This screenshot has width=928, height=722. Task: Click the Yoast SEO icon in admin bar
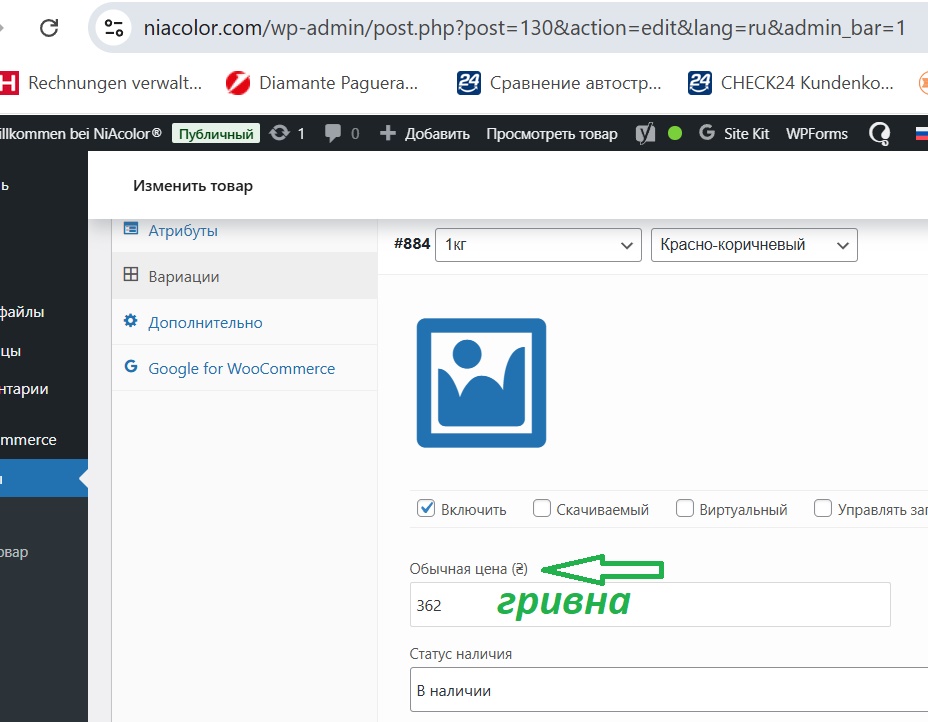[646, 133]
